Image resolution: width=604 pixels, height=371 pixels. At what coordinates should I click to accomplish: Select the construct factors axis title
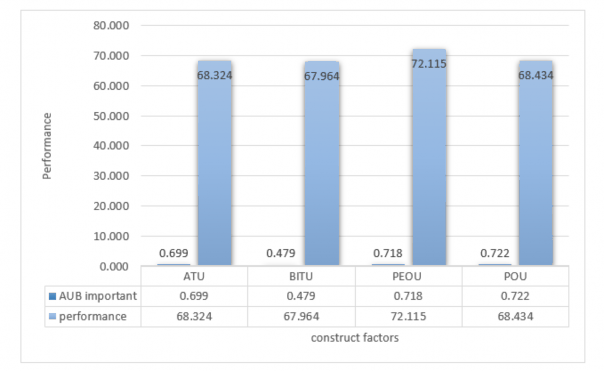(355, 338)
